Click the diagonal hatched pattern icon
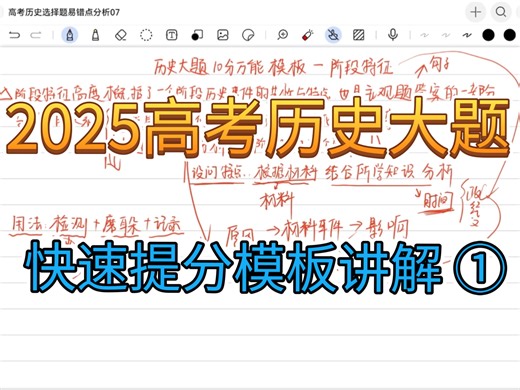 (359, 35)
